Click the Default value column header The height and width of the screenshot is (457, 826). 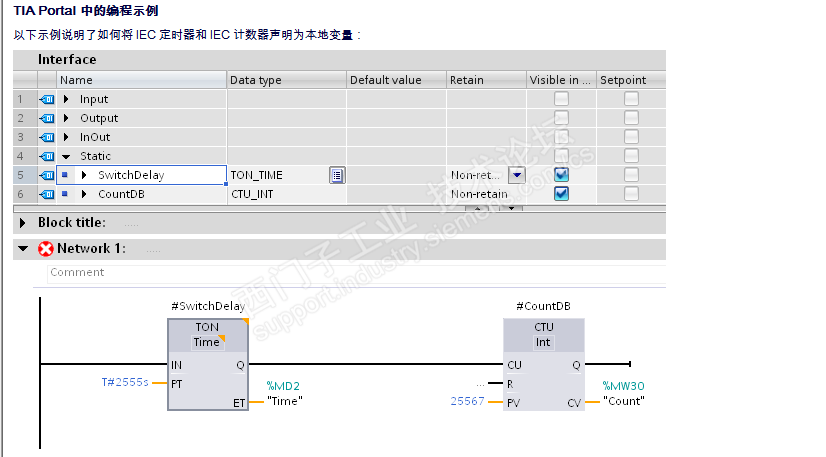pyautogui.click(x=396, y=80)
